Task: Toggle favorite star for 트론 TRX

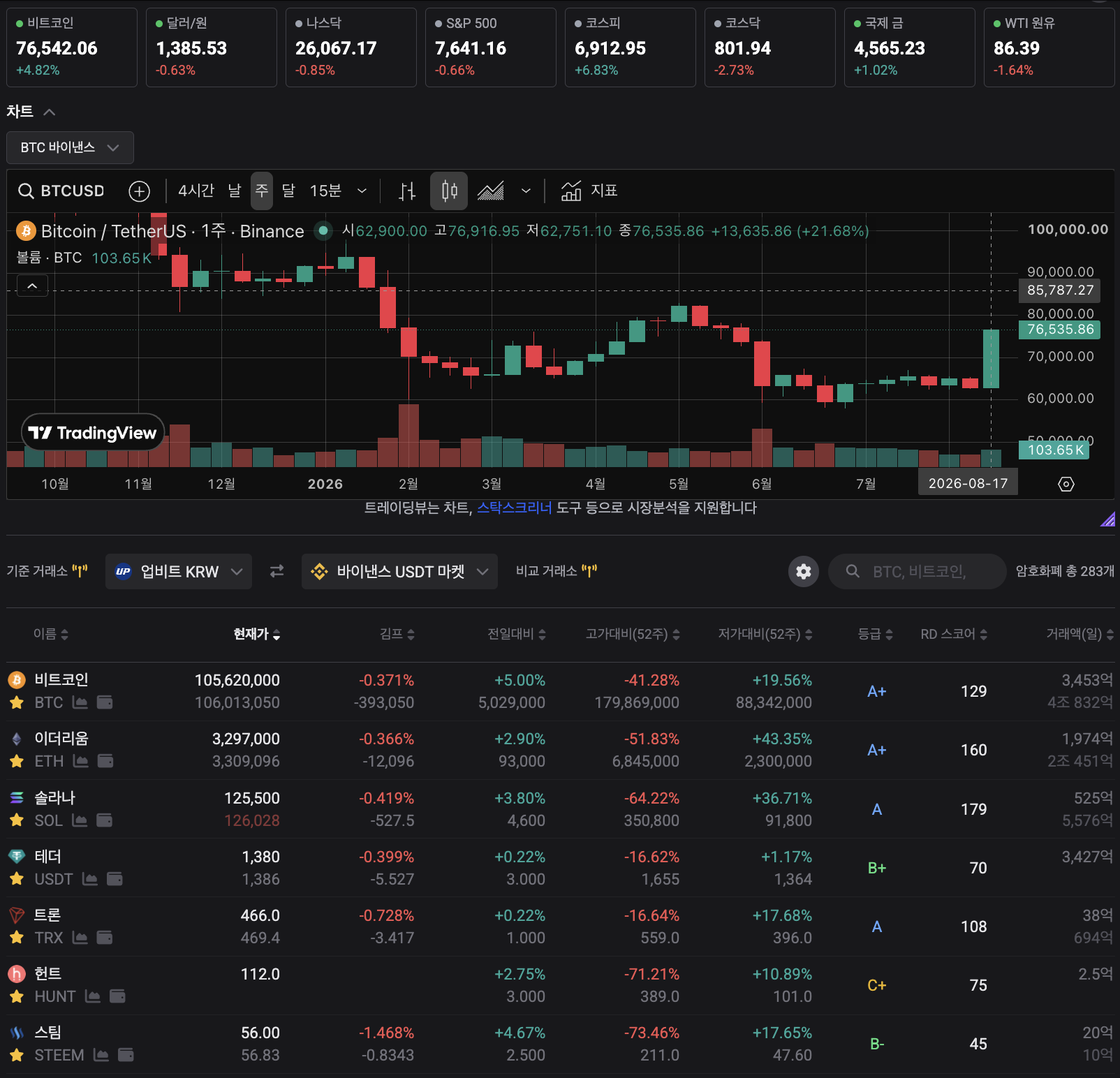Action: (17, 938)
